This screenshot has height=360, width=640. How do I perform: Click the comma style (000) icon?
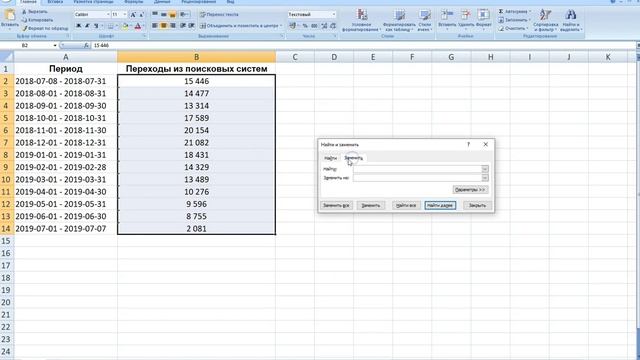[314, 26]
